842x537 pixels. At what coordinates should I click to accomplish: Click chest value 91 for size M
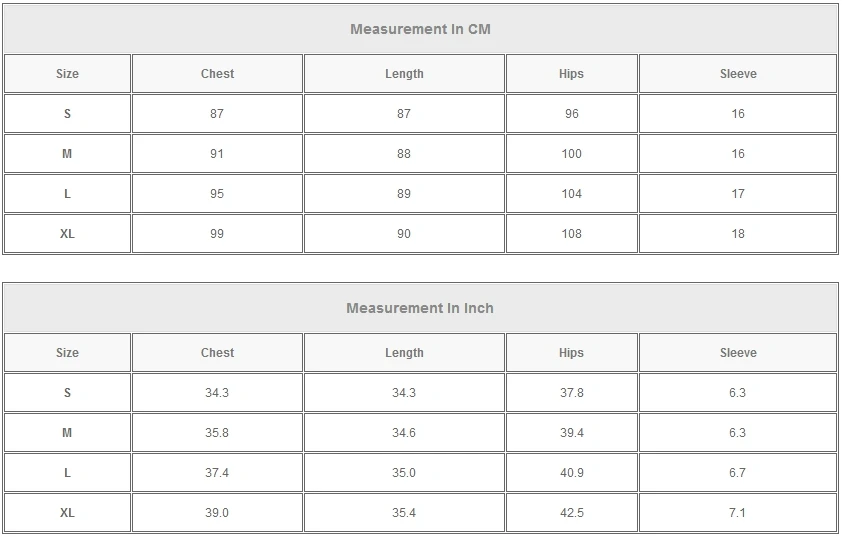217,154
